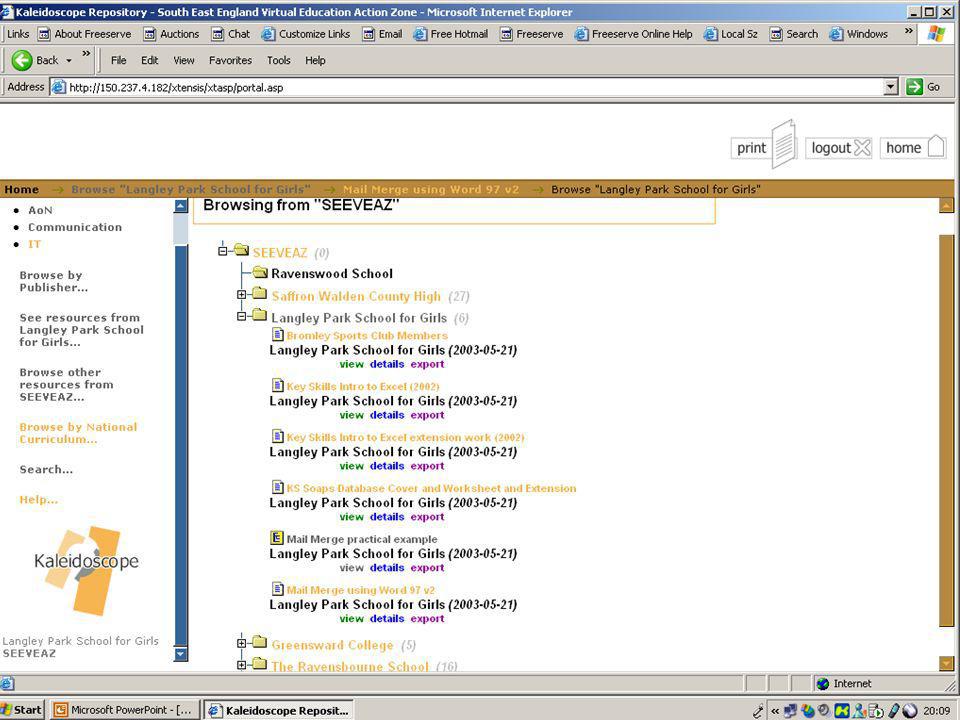960x720 pixels.
Task: Open the Browse by National Curriculum link
Action: 78,433
